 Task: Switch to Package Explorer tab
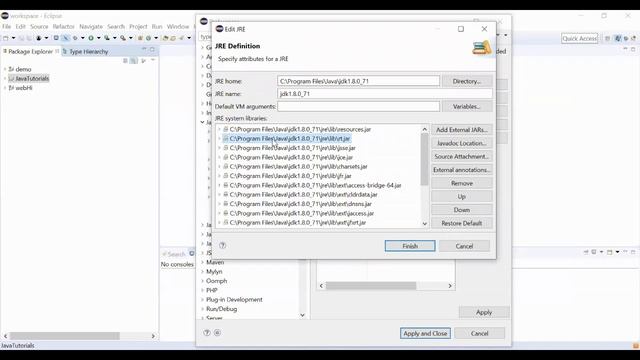pos(30,51)
